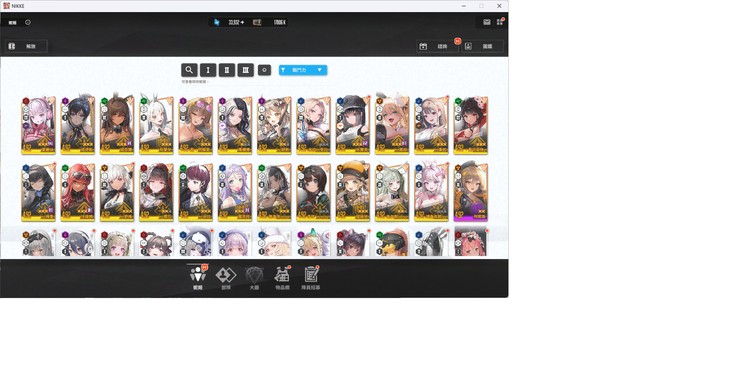
Task: Select the purple-highlighted card ending the second row
Action: [471, 192]
